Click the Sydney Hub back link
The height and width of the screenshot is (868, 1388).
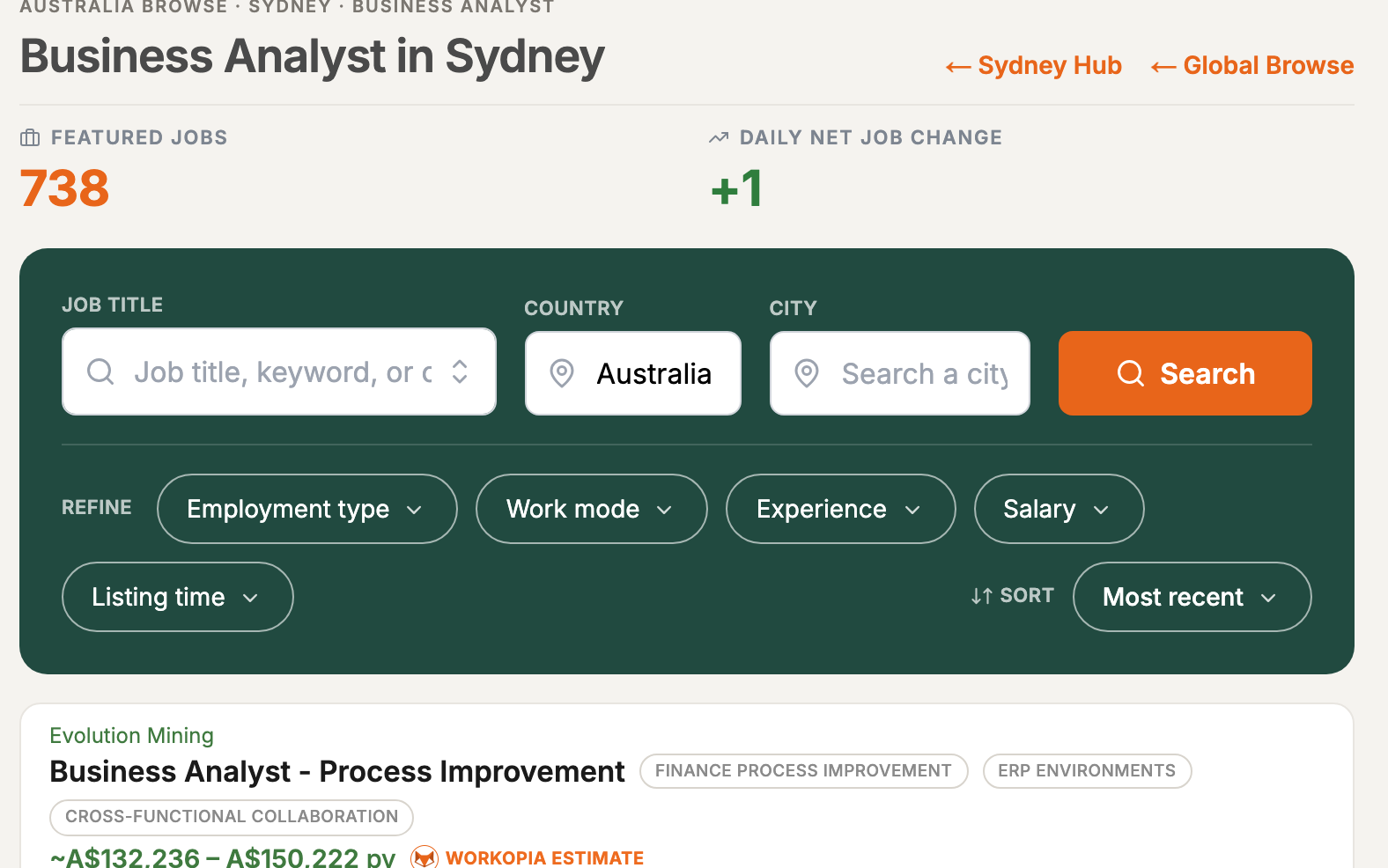(x=1033, y=66)
